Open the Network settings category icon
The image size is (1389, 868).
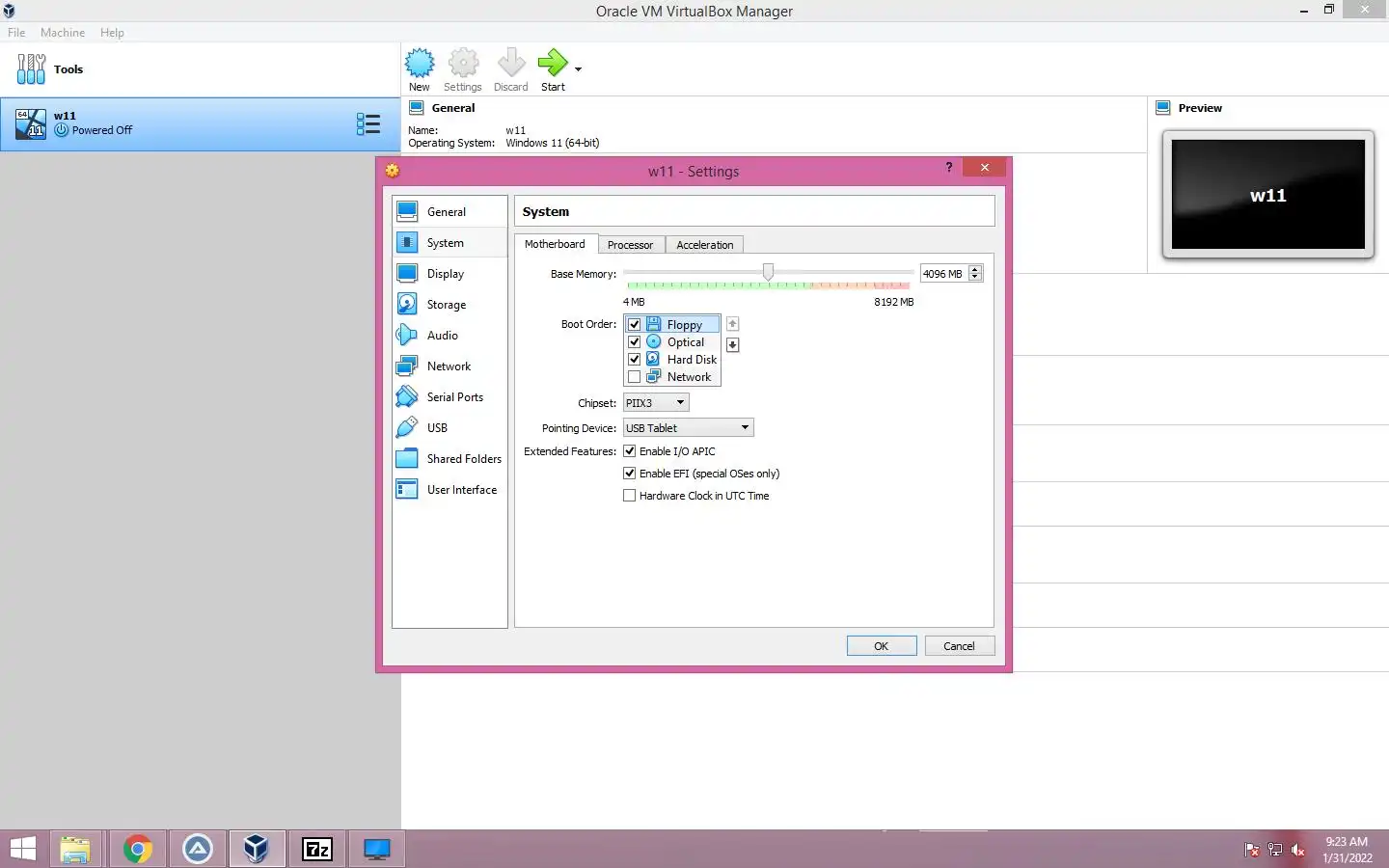(407, 366)
